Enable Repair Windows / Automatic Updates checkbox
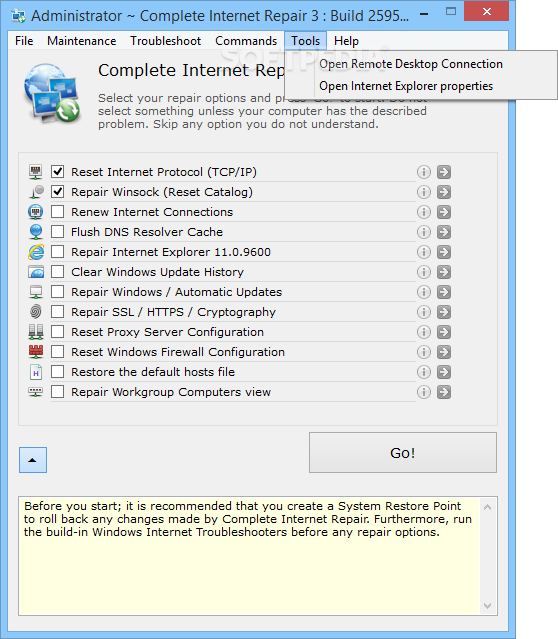Screen dimensions: 558x639 tap(57, 291)
